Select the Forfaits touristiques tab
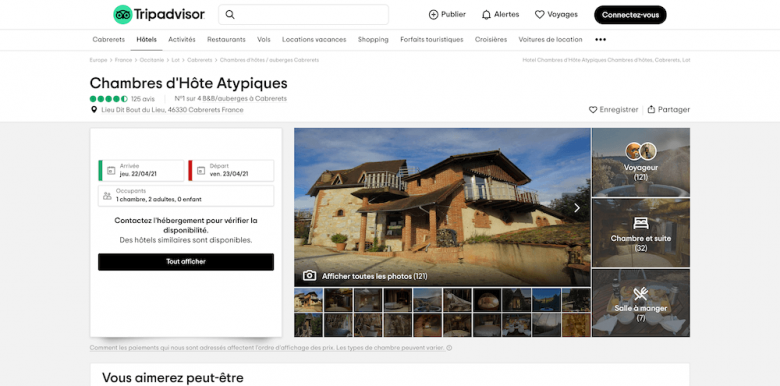Screen dimensions: 780x386 click(x=432, y=40)
